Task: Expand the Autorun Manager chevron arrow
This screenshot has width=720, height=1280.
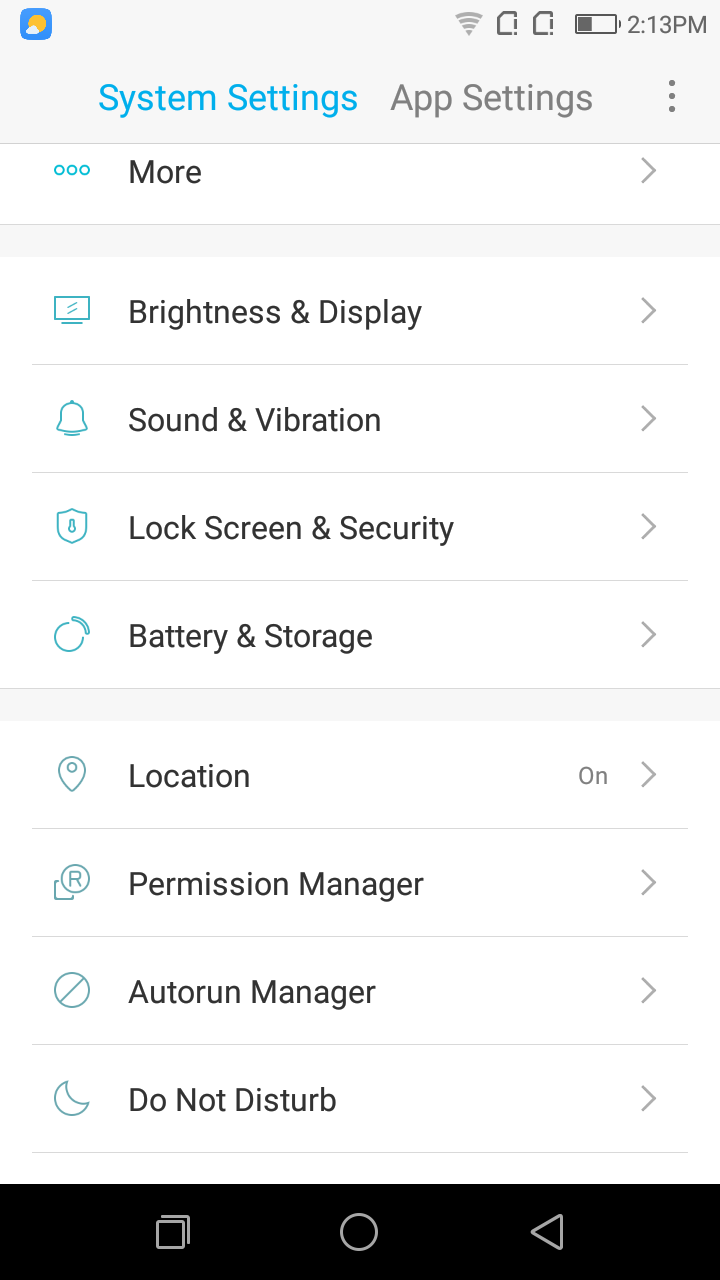Action: click(648, 991)
